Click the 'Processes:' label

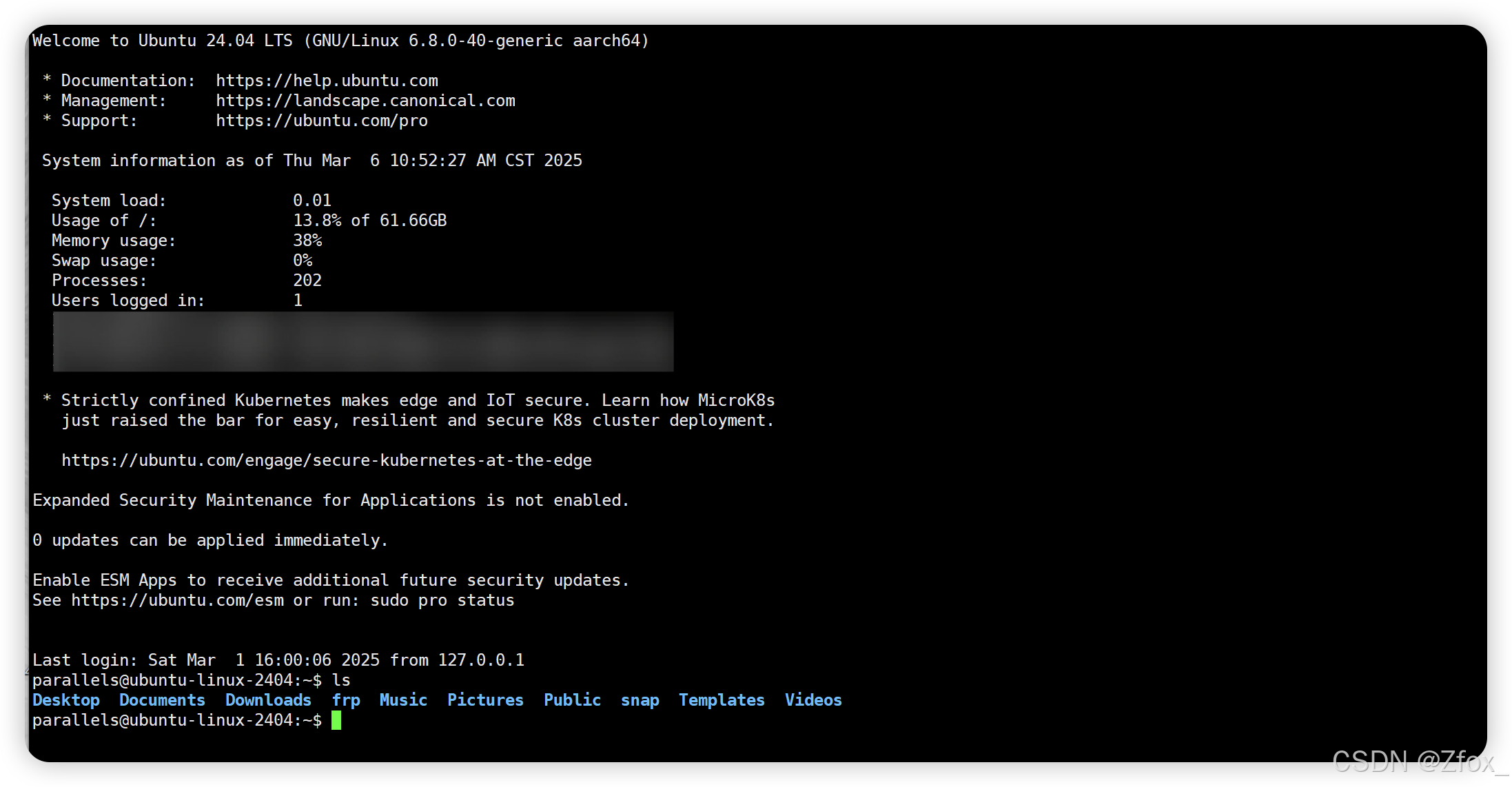point(99,280)
